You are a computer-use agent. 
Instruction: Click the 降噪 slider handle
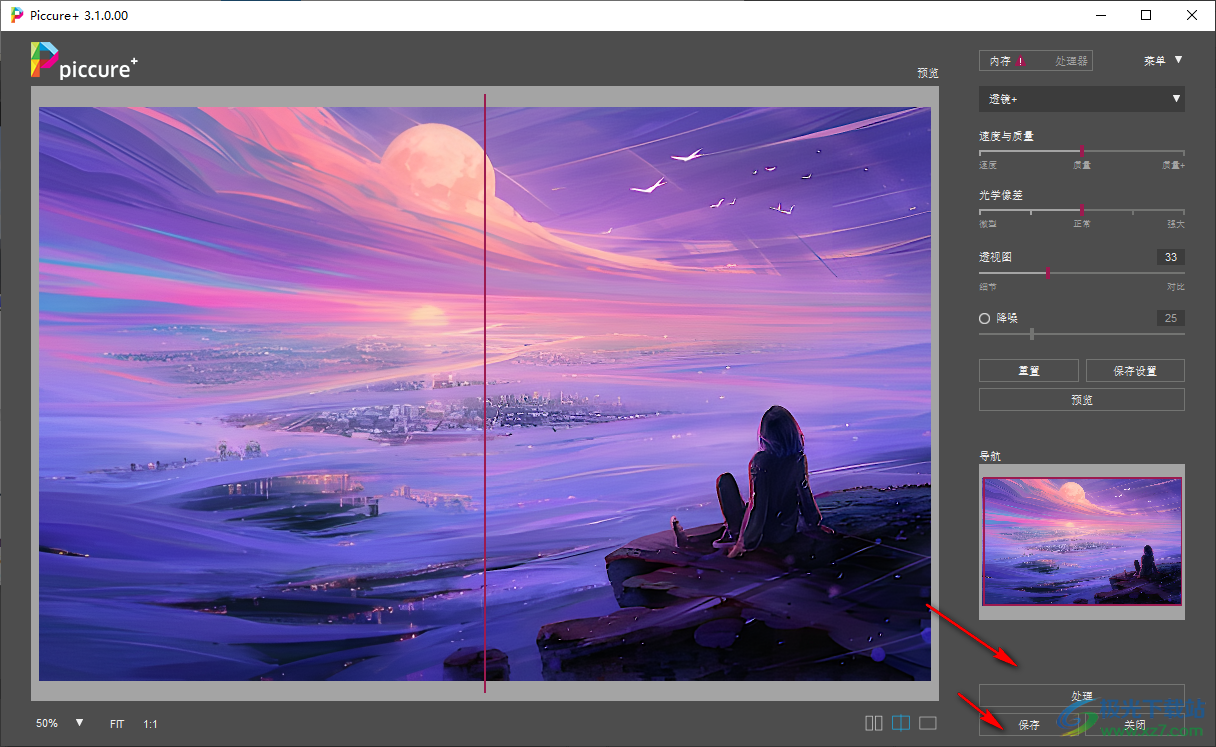[1032, 334]
